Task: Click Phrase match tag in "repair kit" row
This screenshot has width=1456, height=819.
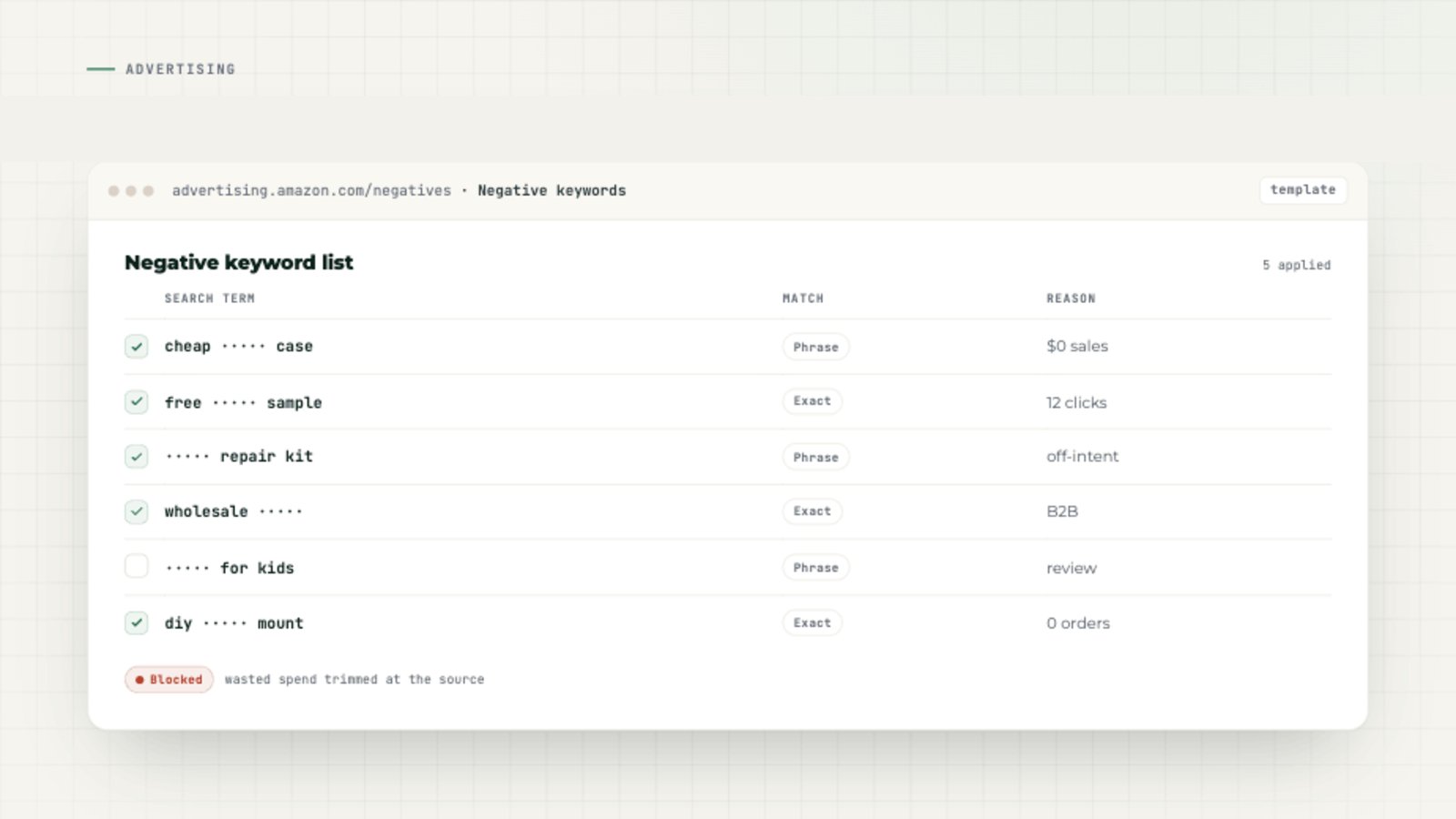Action: (815, 457)
